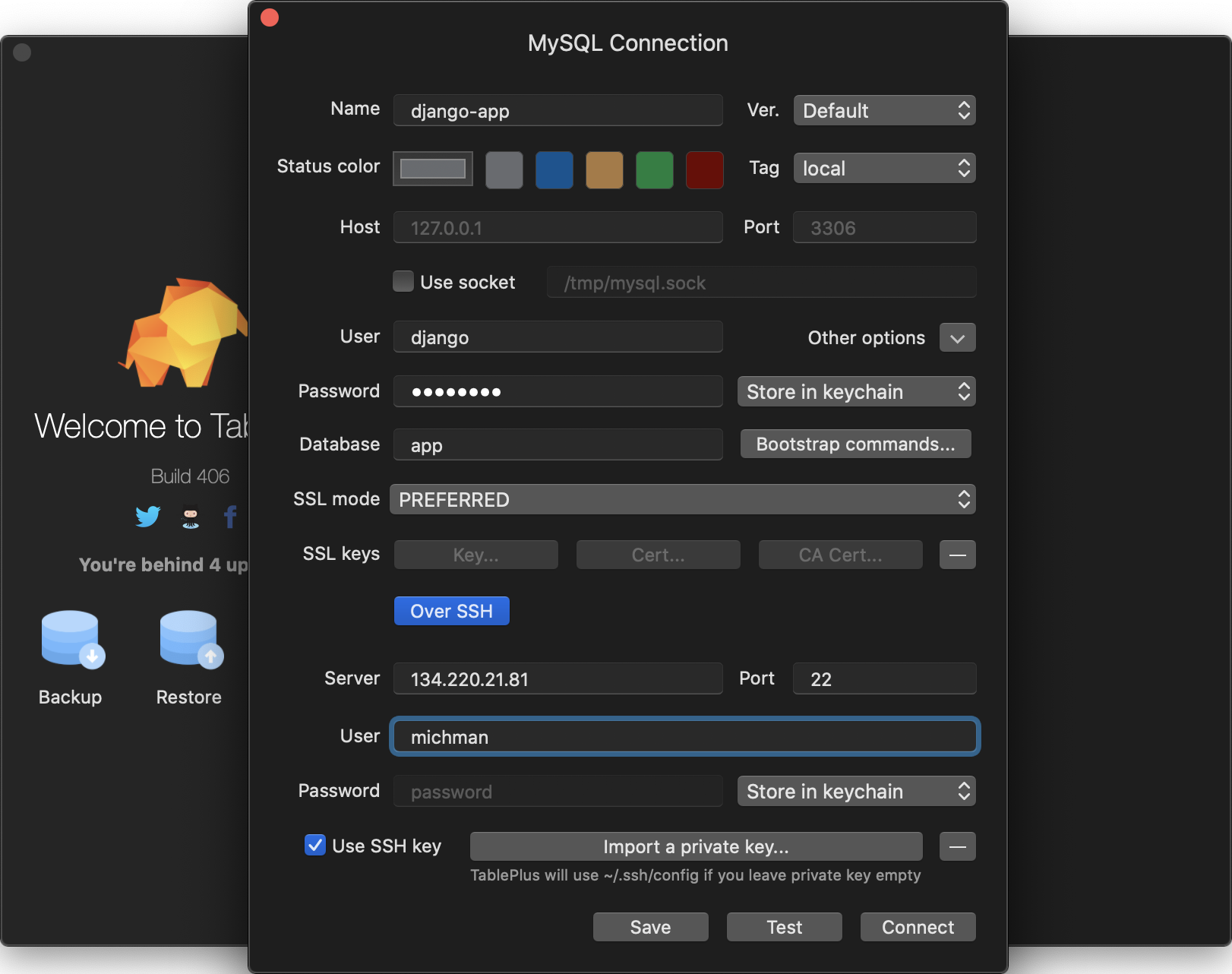Image resolution: width=1232 pixels, height=974 pixels.
Task: Click the minus button beside CA Cert
Action: (957, 555)
